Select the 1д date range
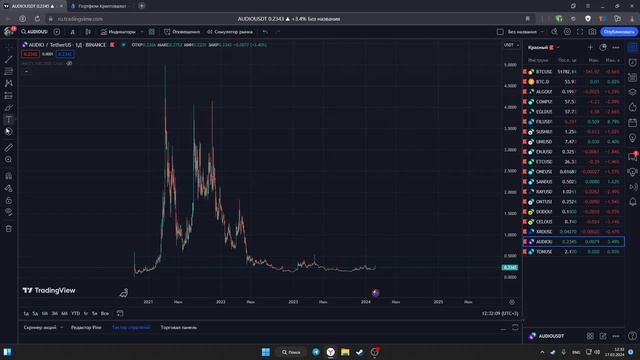Screen dimensions: 640x360 tap(26, 313)
